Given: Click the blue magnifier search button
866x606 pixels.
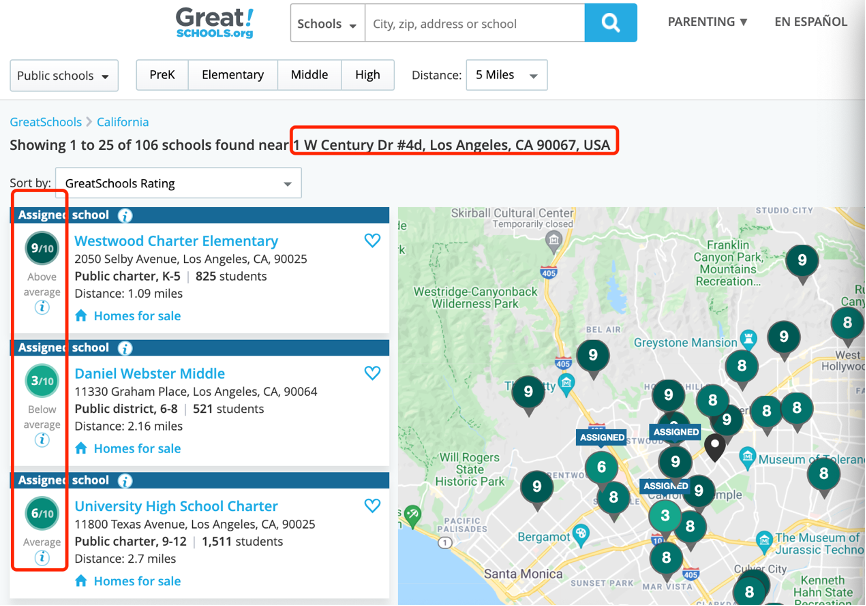Looking at the screenshot, I should pyautogui.click(x=610, y=23).
